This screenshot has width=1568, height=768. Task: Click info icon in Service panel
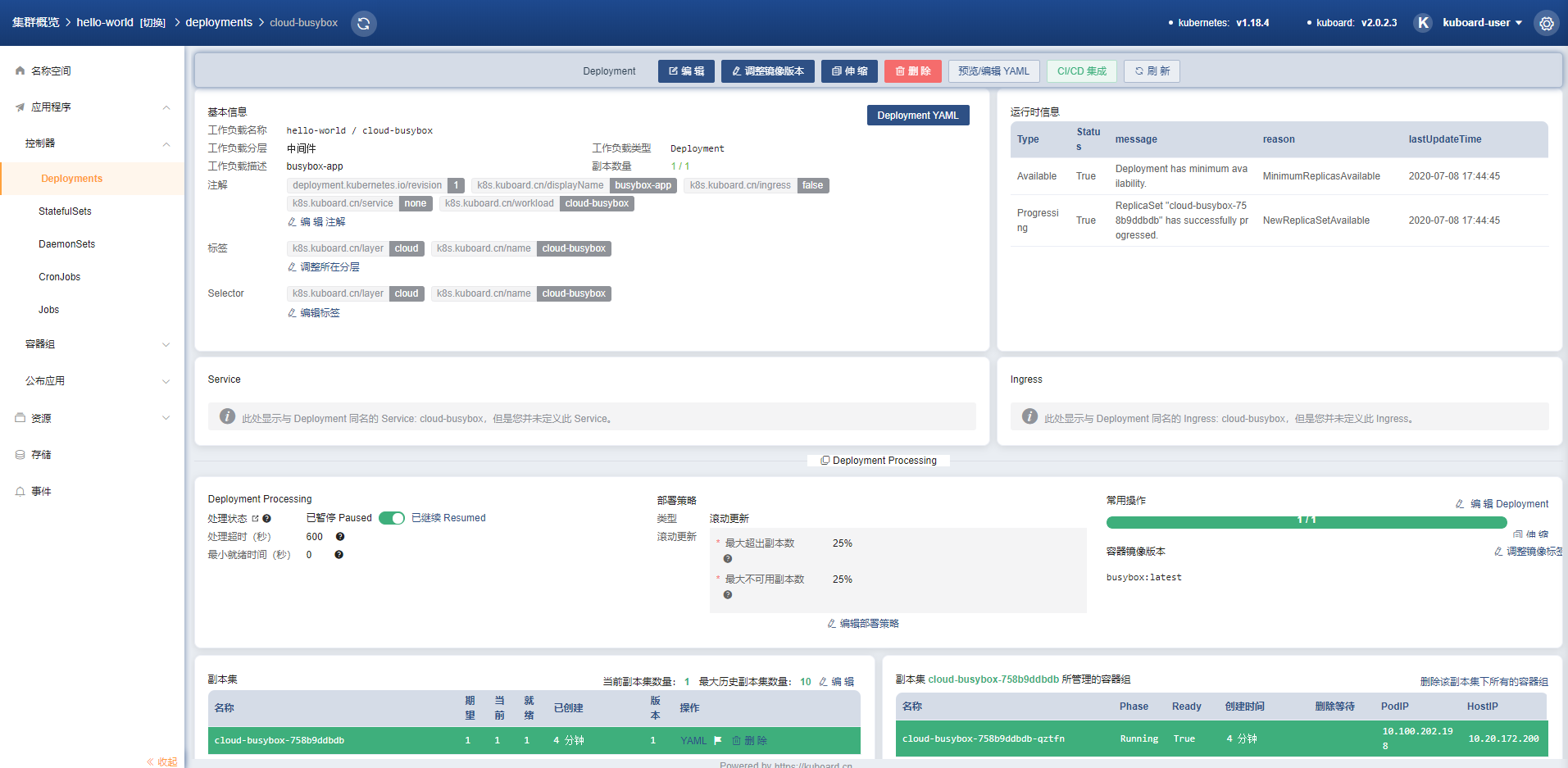tap(227, 416)
